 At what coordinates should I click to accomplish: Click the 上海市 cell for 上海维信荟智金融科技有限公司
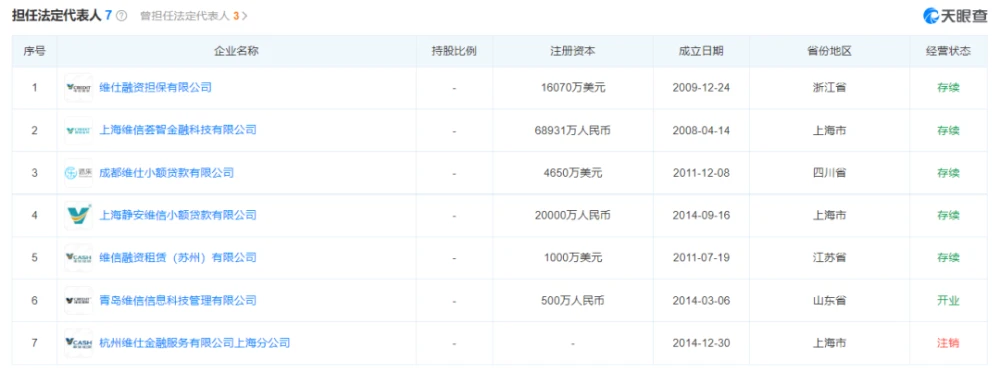829,130
